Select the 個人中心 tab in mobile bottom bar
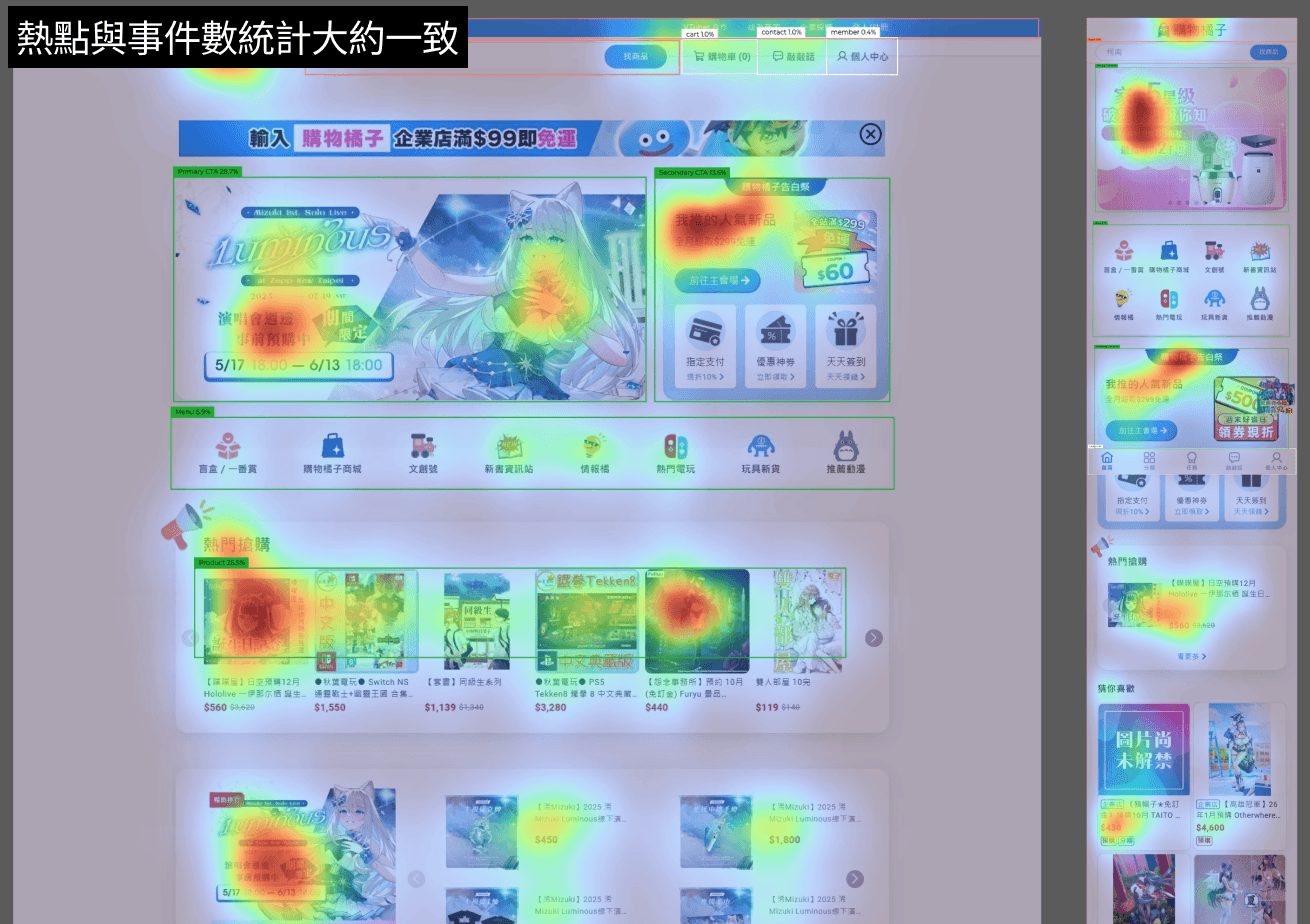The width and height of the screenshot is (1310, 924). pyautogui.click(x=1276, y=461)
